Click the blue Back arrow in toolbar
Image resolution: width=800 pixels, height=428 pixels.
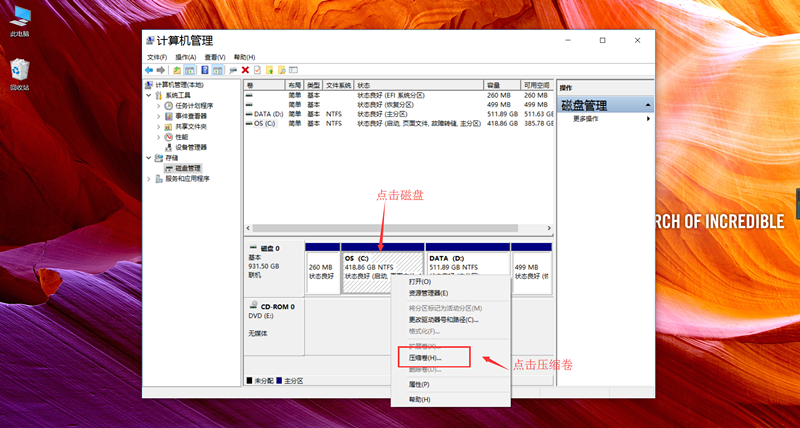tap(148, 70)
